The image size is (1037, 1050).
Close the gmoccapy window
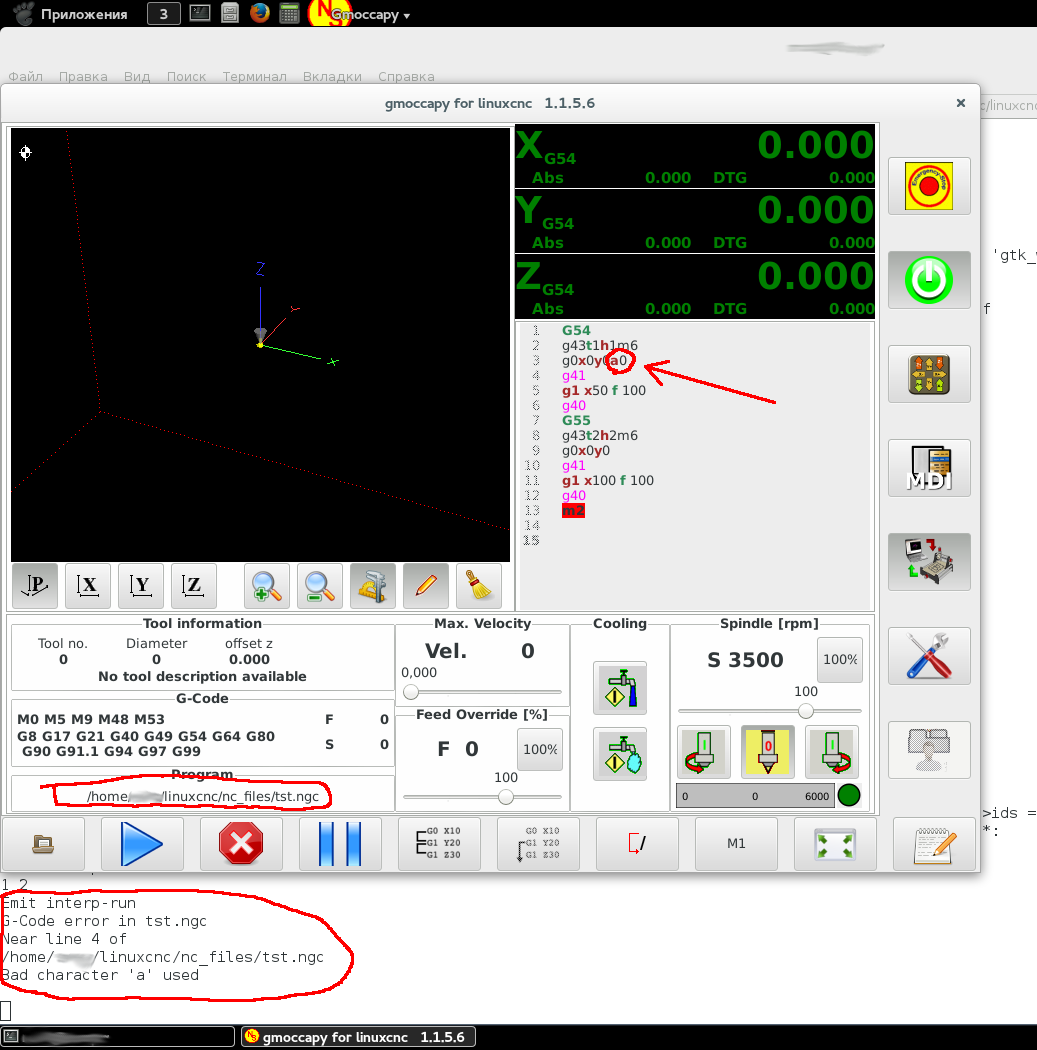[961, 102]
